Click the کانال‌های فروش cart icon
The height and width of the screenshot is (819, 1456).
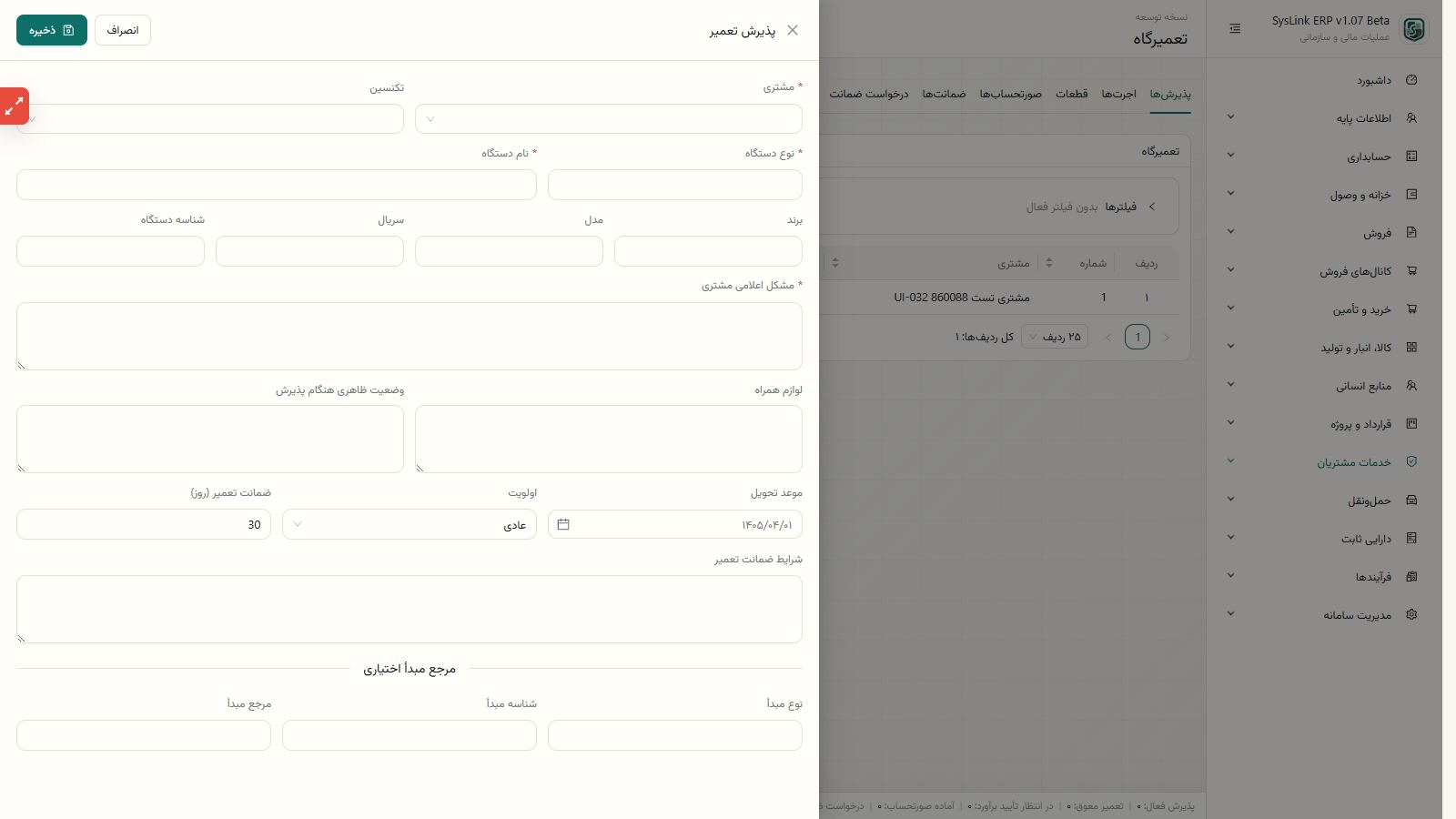tap(1411, 271)
